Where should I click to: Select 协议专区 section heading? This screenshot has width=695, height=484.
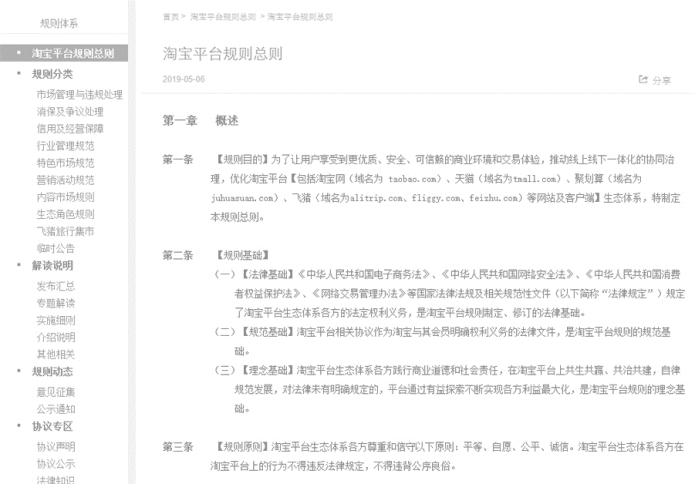click(52, 426)
